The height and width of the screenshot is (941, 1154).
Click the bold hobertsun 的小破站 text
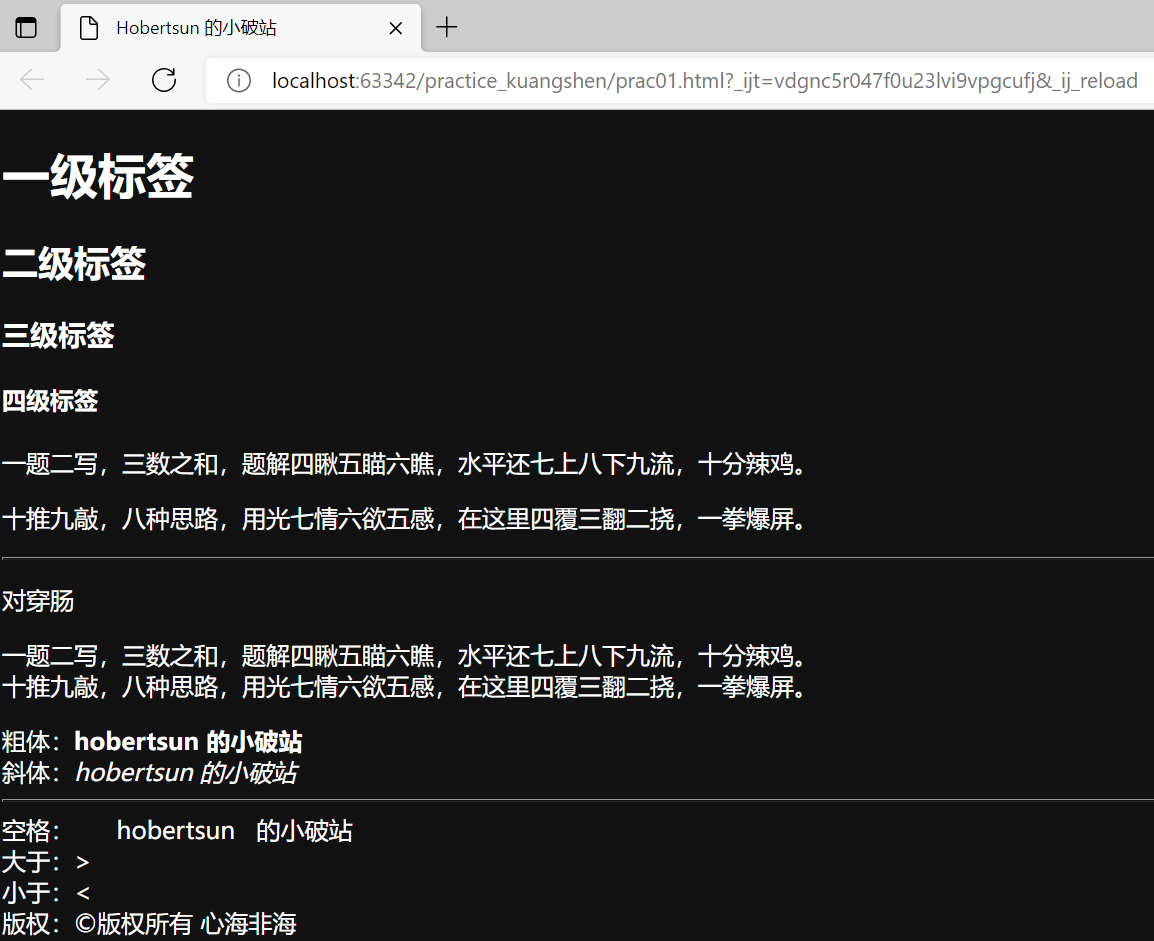(188, 741)
